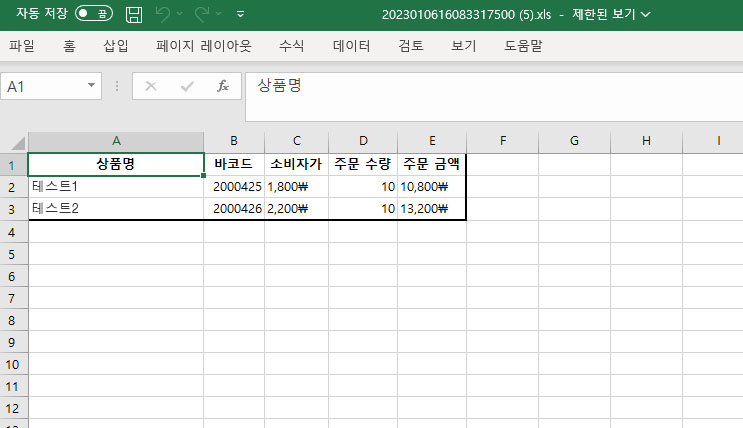Screen dimensions: 743x428
Task: Open the Undo history dropdown arrow
Action: 180,14
